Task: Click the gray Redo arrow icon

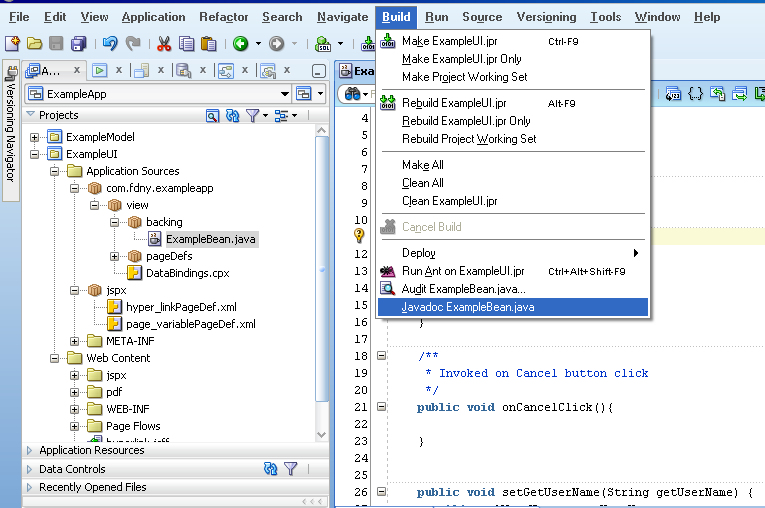Action: pos(133,43)
